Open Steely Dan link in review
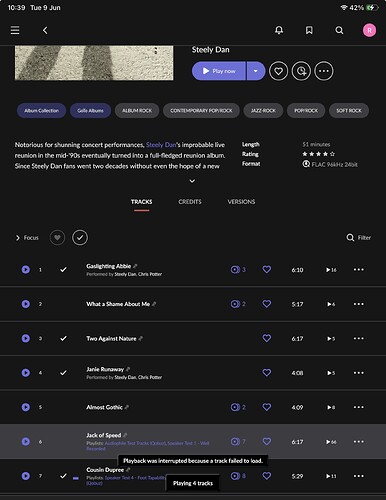 [161, 145]
